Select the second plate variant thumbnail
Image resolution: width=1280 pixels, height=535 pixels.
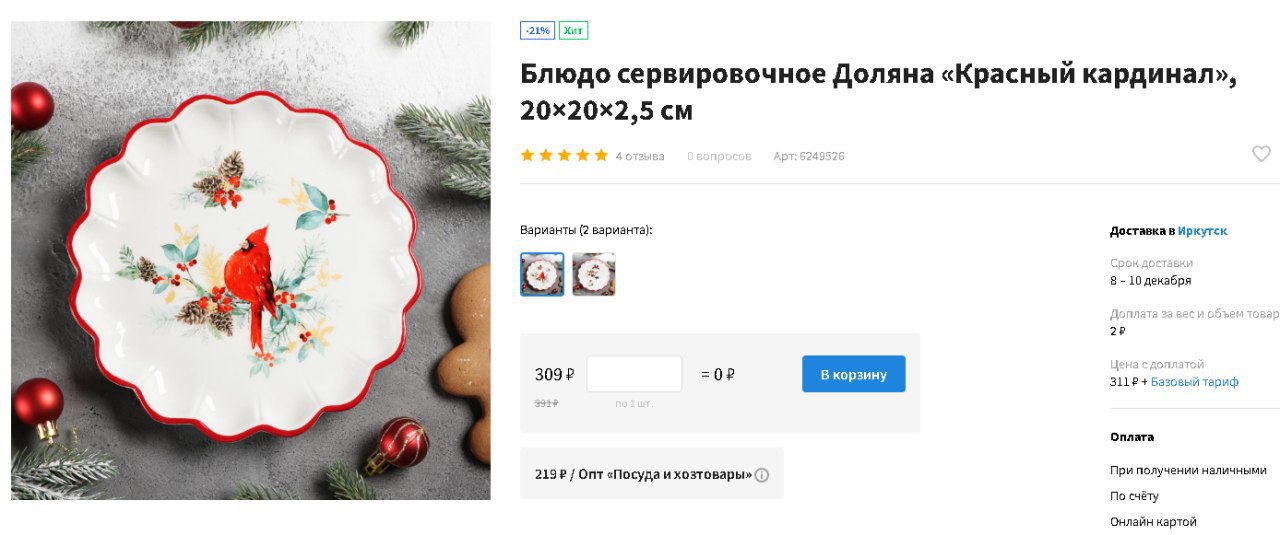pos(594,274)
